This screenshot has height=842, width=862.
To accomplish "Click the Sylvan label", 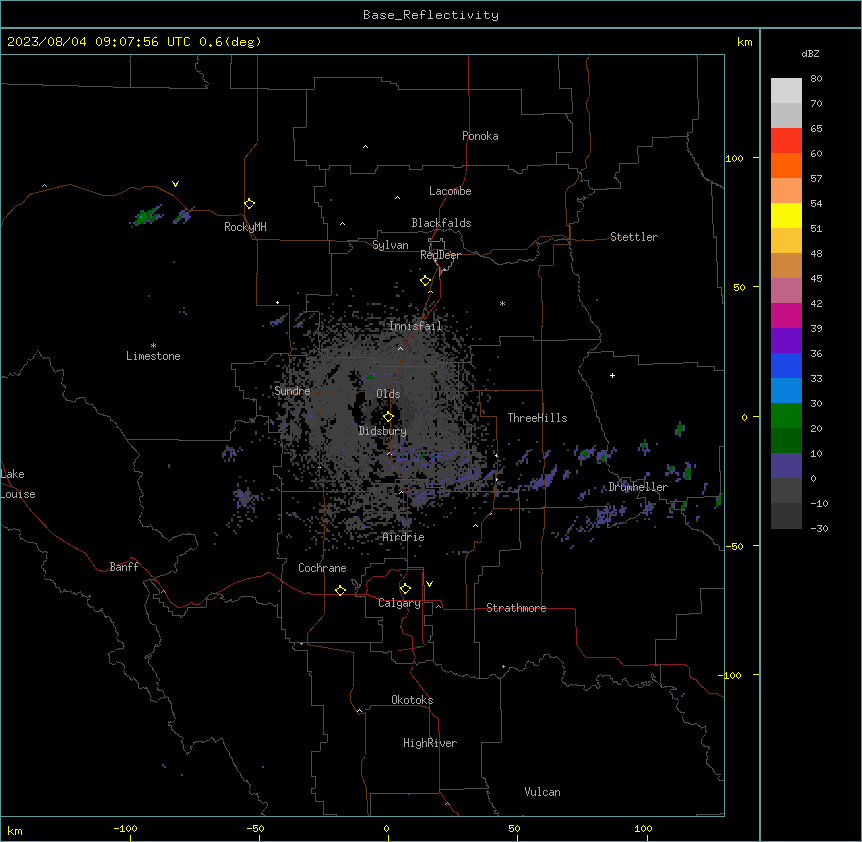I will [x=390, y=245].
